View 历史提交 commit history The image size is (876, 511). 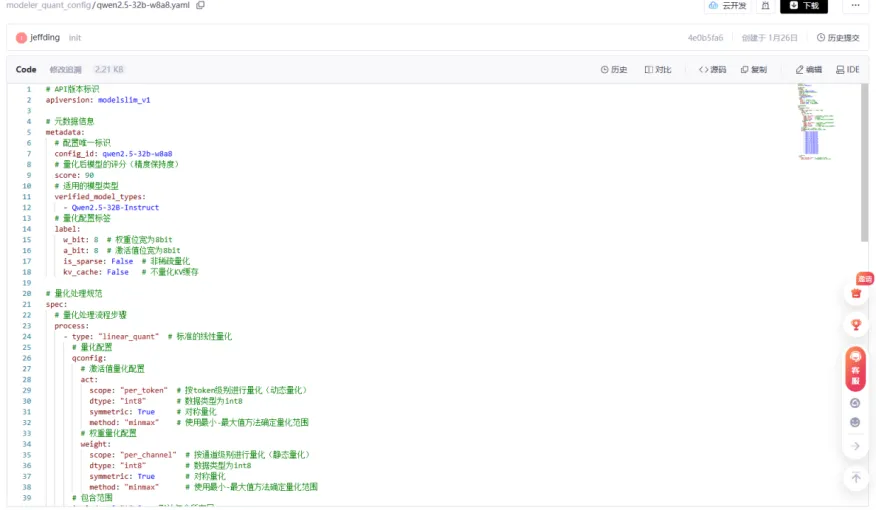tap(838, 38)
